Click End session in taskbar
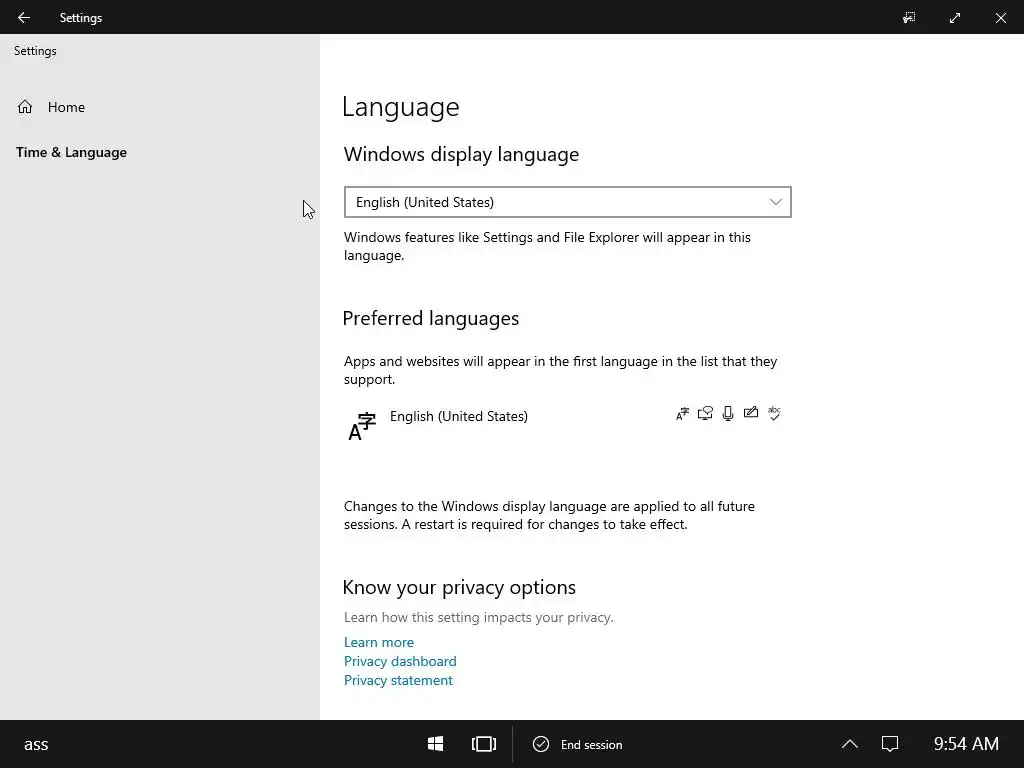This screenshot has width=1024, height=768. click(x=577, y=744)
